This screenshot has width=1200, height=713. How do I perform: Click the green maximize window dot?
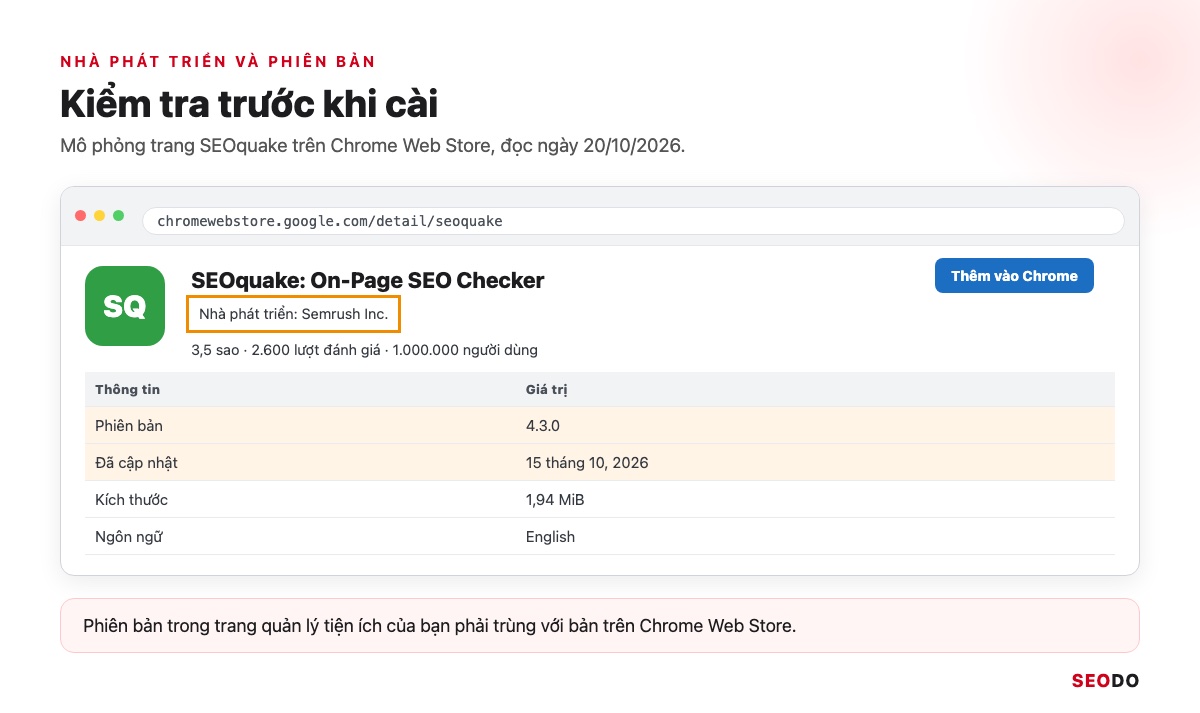[118, 215]
